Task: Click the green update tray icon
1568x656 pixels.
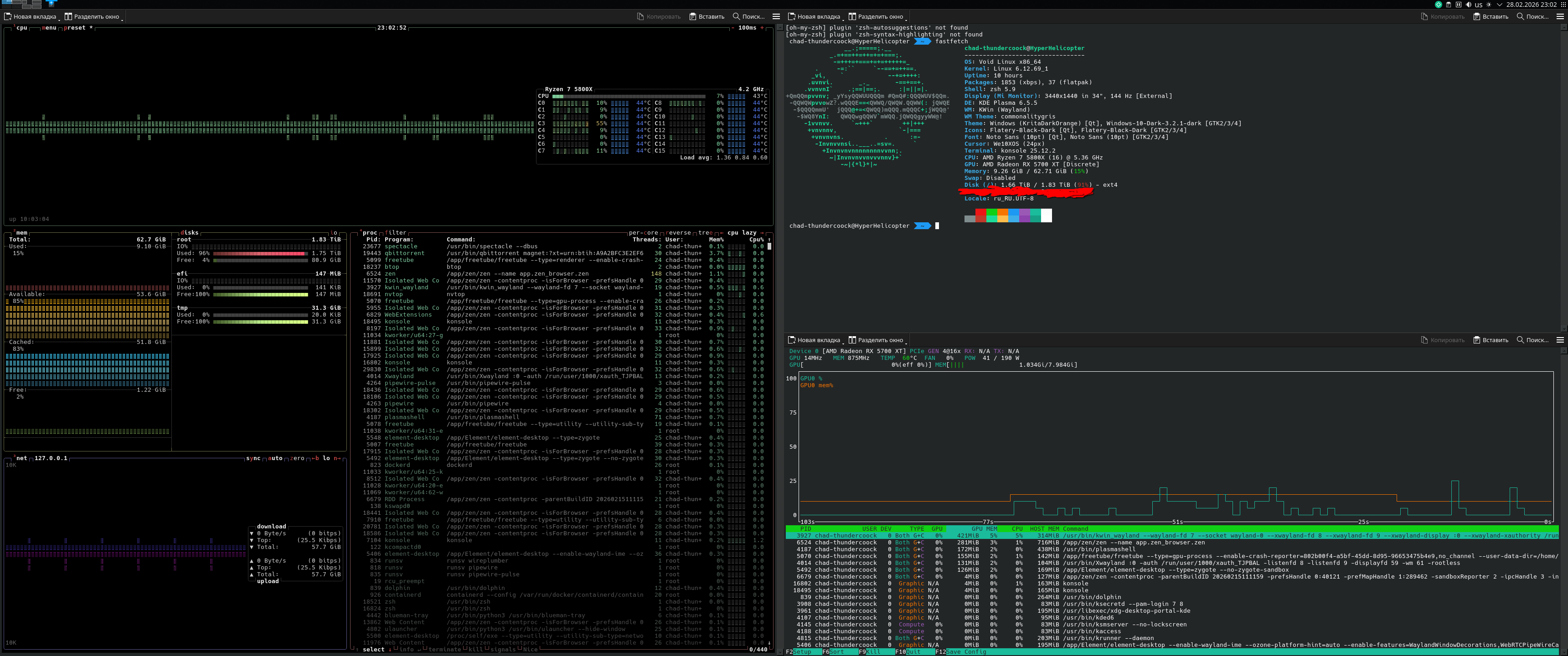Action: pyautogui.click(x=1439, y=4)
